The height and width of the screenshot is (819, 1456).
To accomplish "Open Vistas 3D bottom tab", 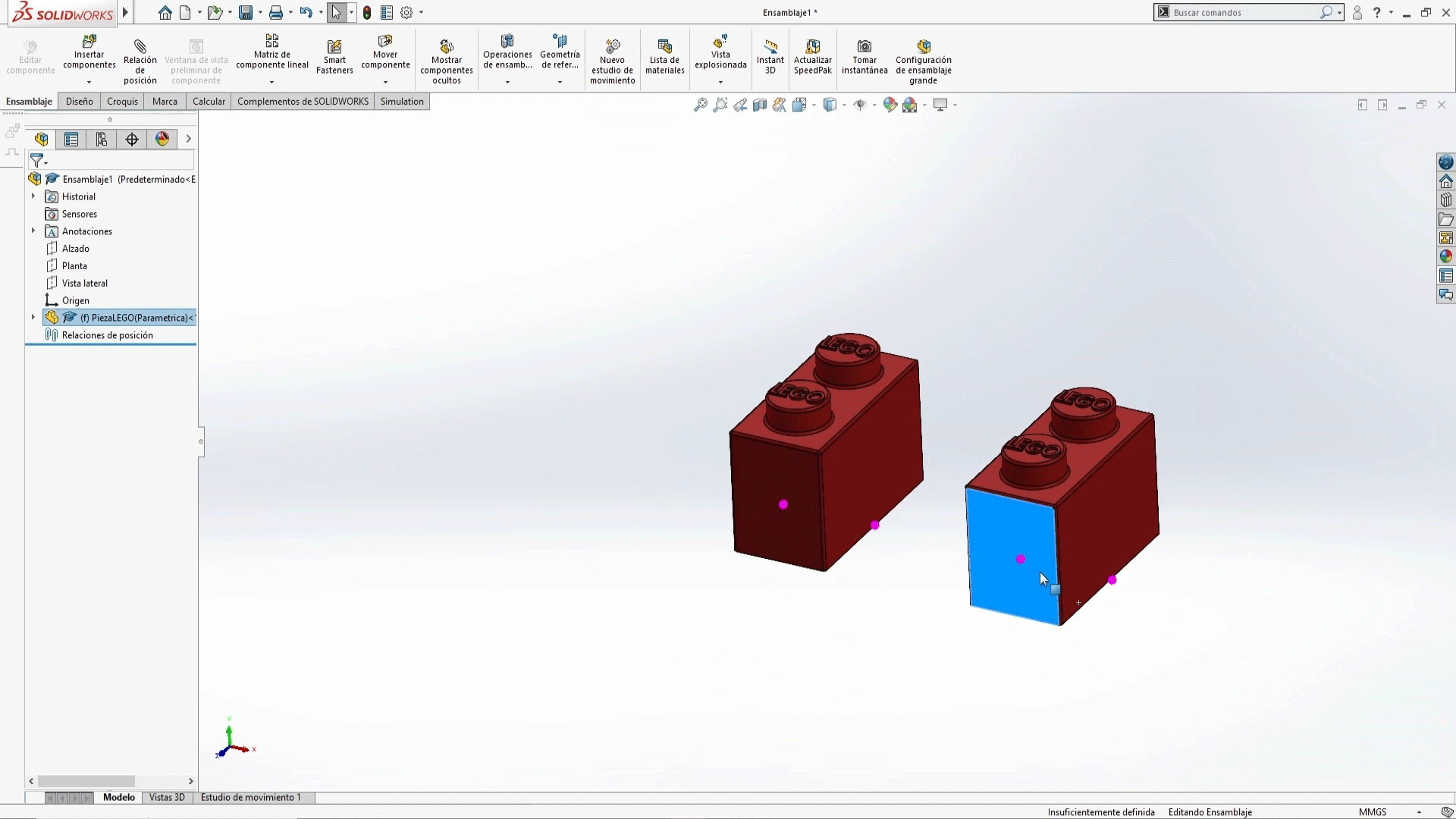I will coord(167,798).
